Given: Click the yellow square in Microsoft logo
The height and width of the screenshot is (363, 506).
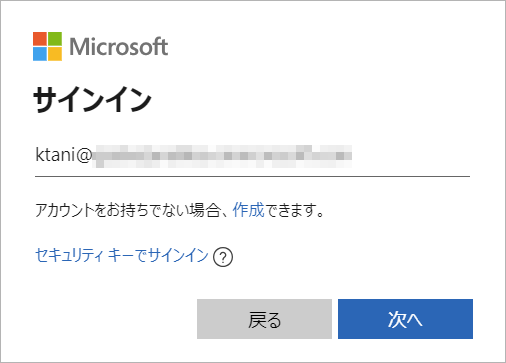Looking at the screenshot, I should click(x=55, y=54).
